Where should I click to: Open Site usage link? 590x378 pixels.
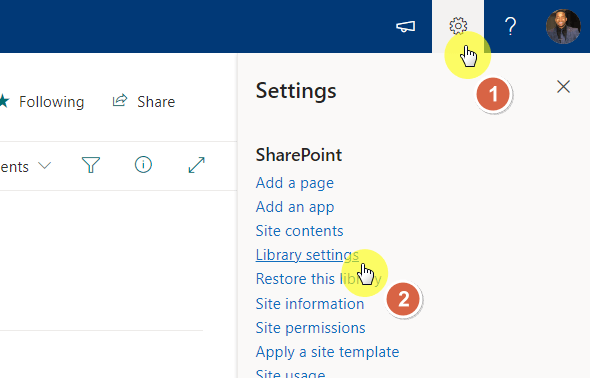click(x=290, y=373)
